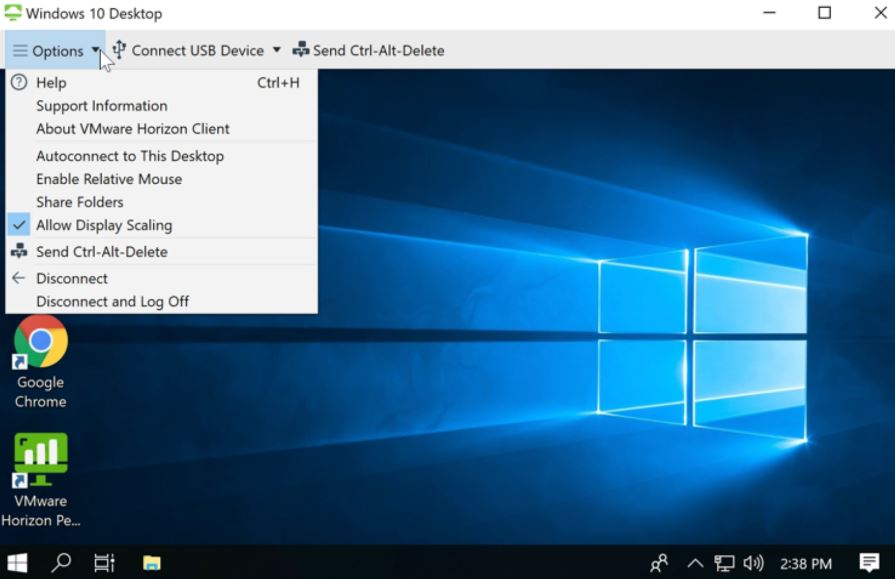Enable Relative Mouse option

(x=162, y=179)
